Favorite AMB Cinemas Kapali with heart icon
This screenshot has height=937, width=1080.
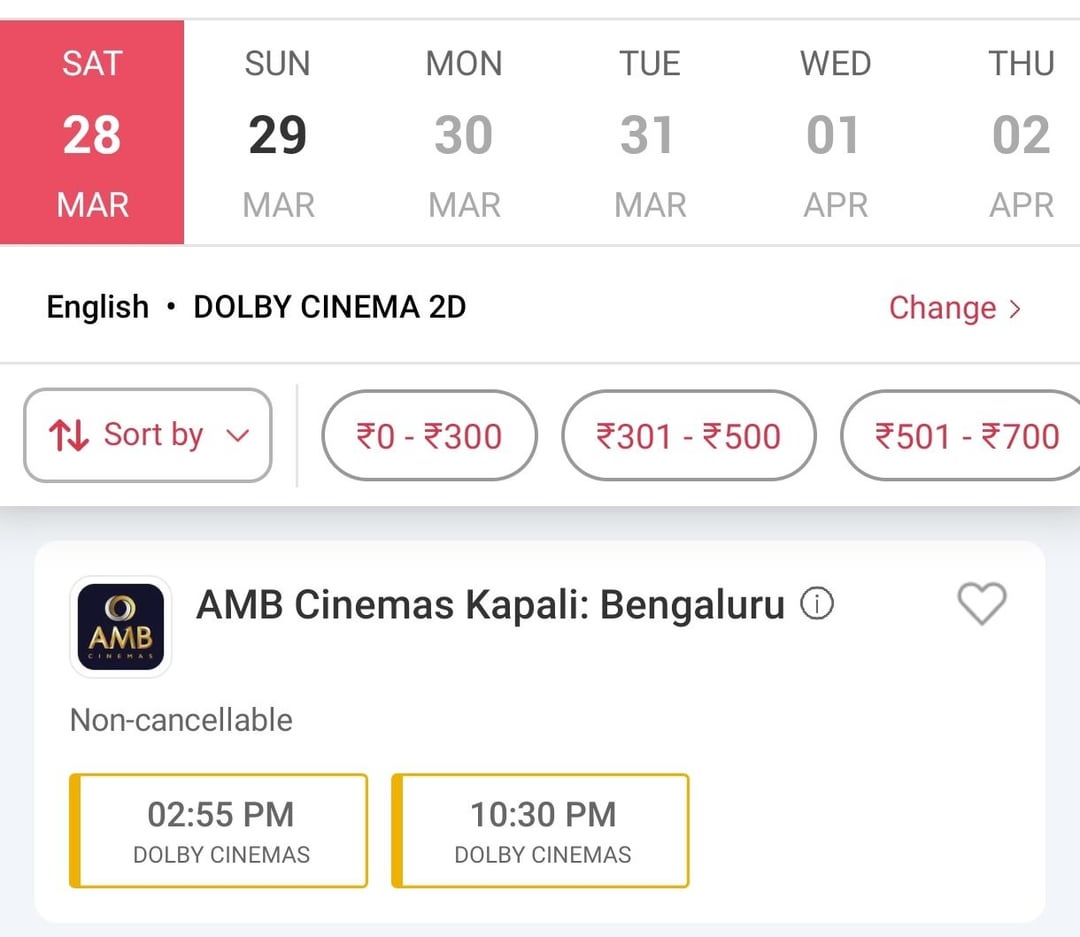[981, 604]
